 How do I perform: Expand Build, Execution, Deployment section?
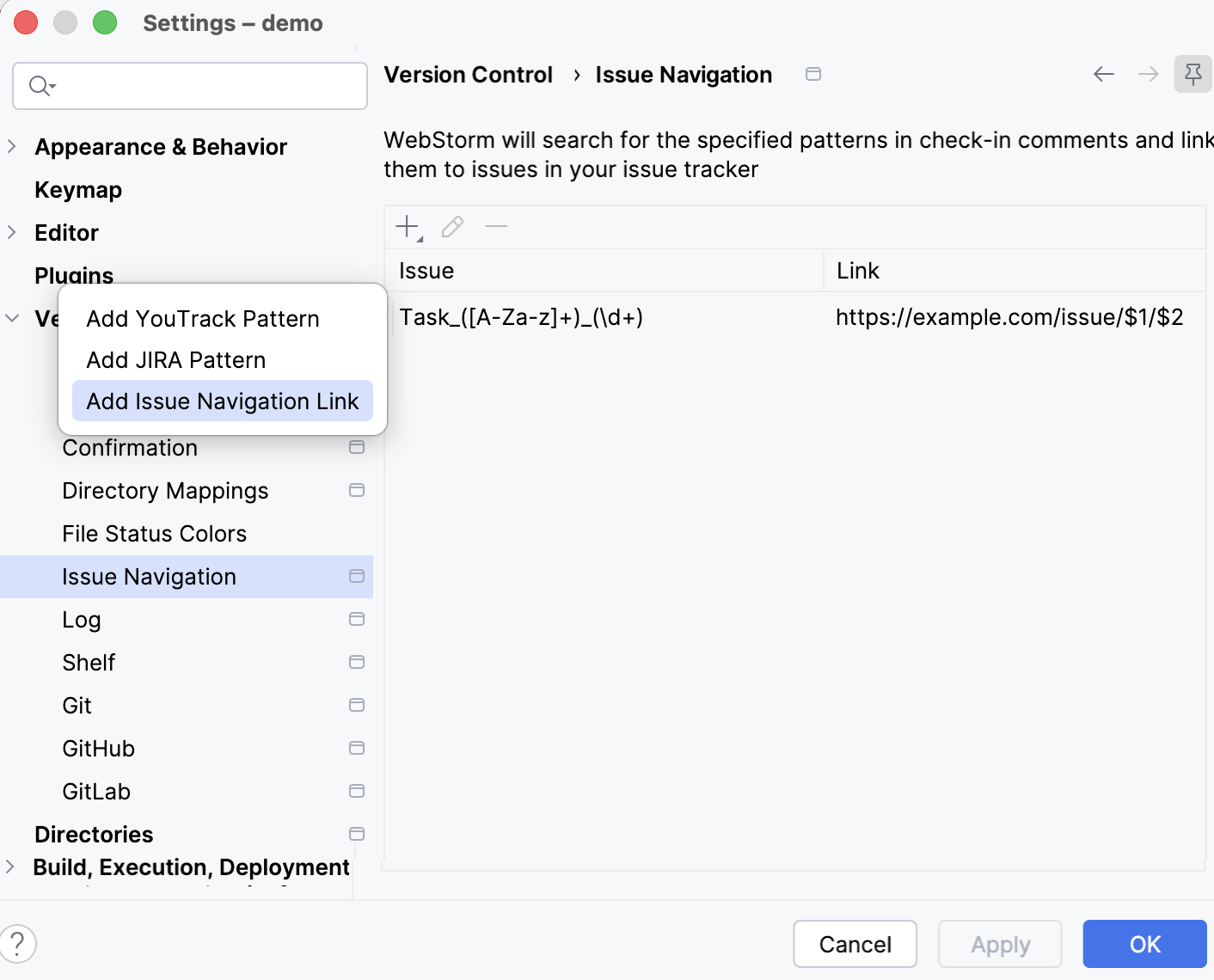coord(10,867)
